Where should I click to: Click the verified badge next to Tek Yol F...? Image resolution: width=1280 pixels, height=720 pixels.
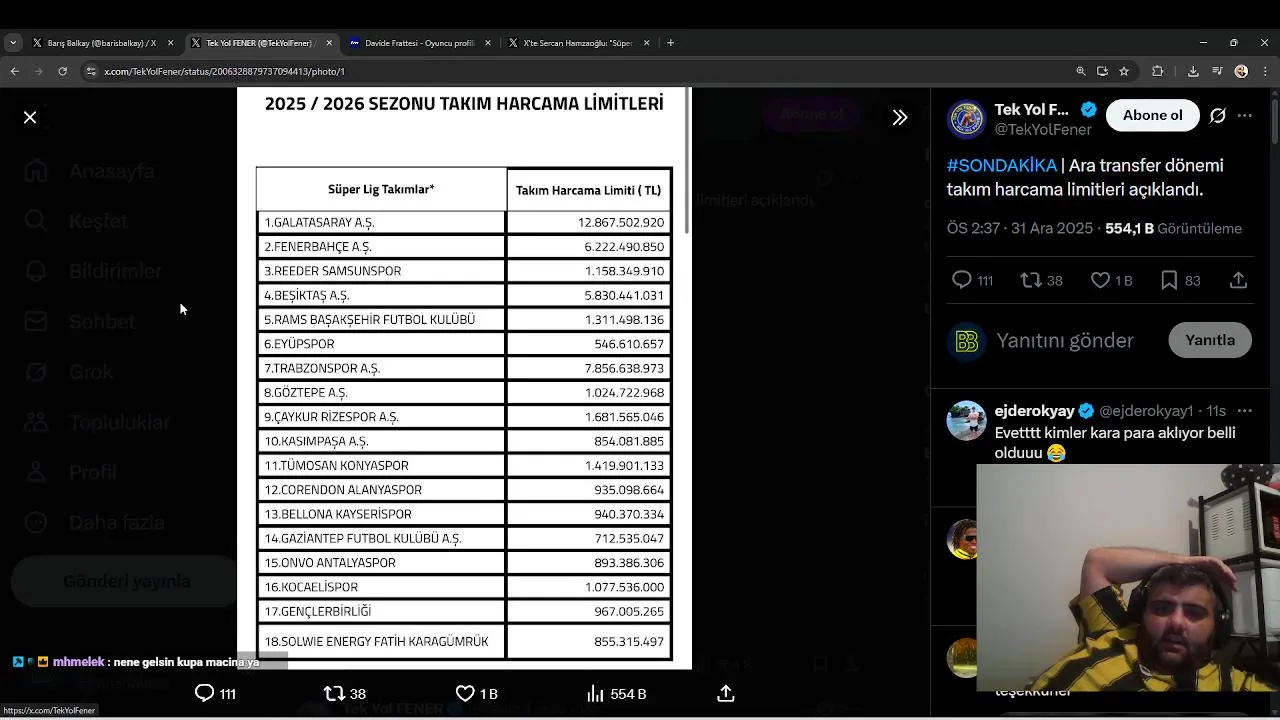click(1088, 110)
